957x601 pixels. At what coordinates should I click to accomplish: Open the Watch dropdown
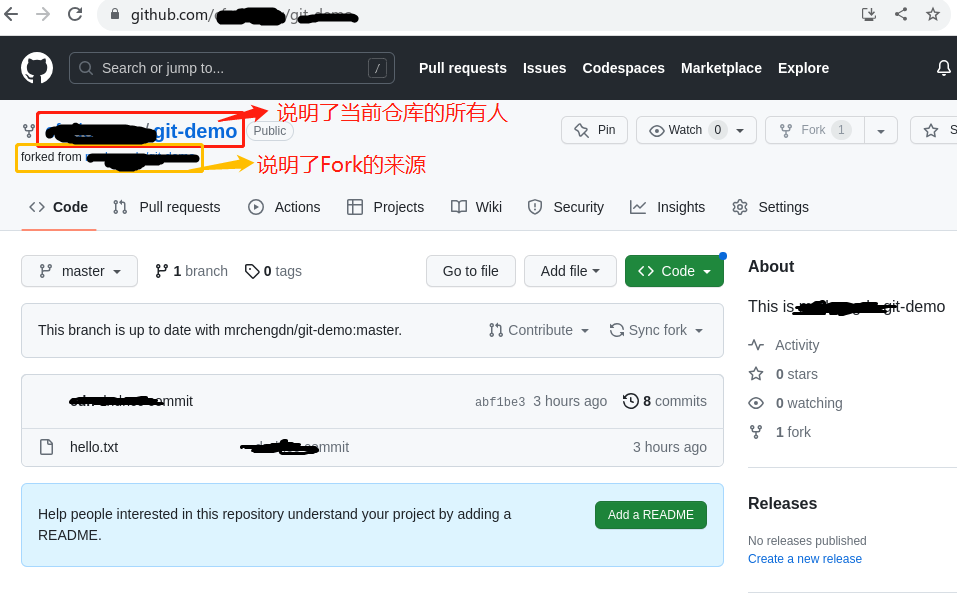click(696, 130)
